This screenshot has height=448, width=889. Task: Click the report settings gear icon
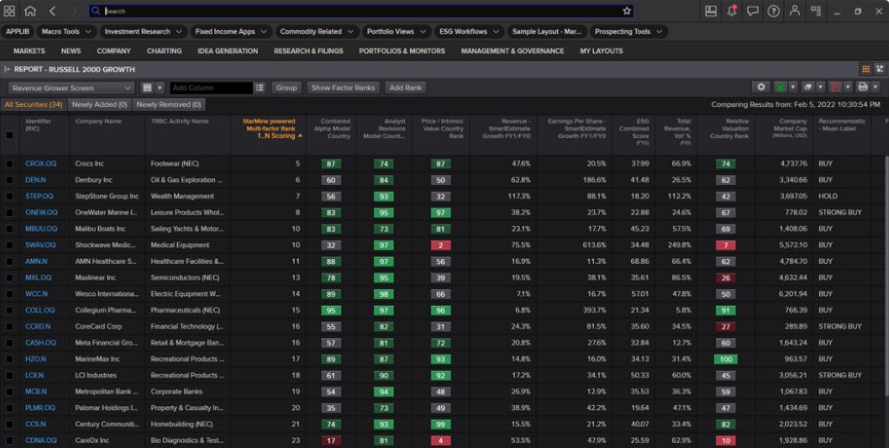point(762,88)
